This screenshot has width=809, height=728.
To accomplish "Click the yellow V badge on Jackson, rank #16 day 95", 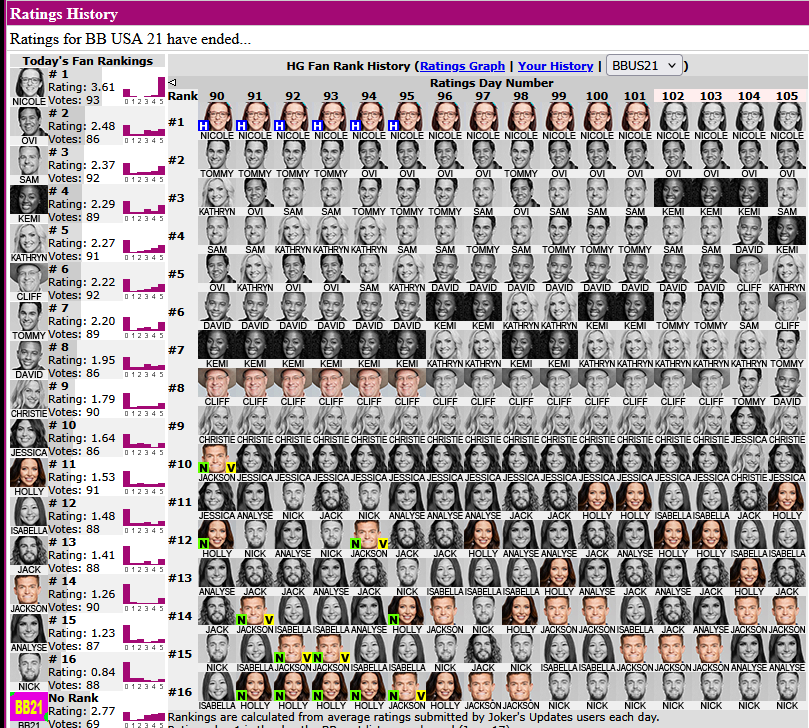I will 420,695.
